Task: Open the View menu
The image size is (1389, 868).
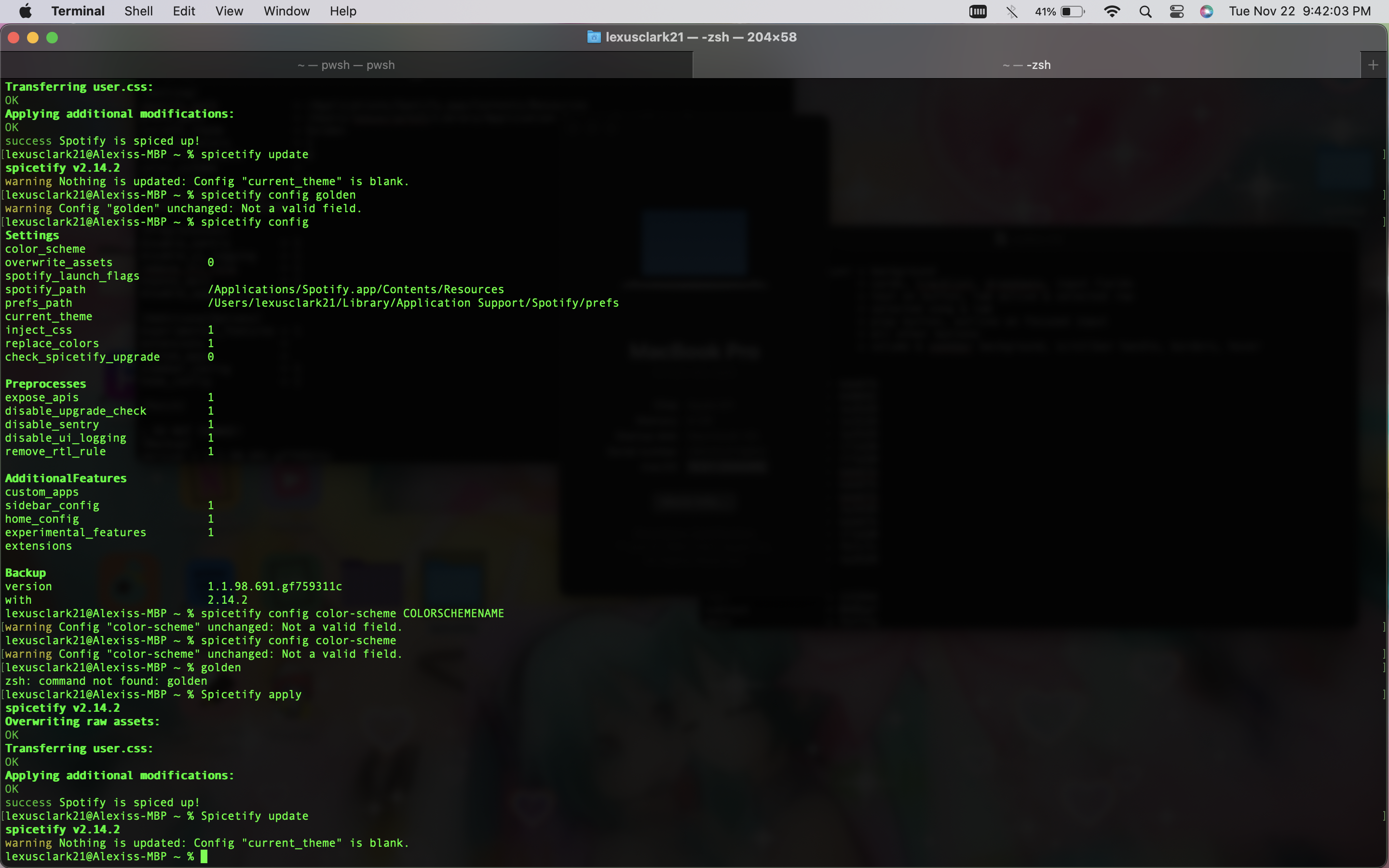Action: click(229, 11)
